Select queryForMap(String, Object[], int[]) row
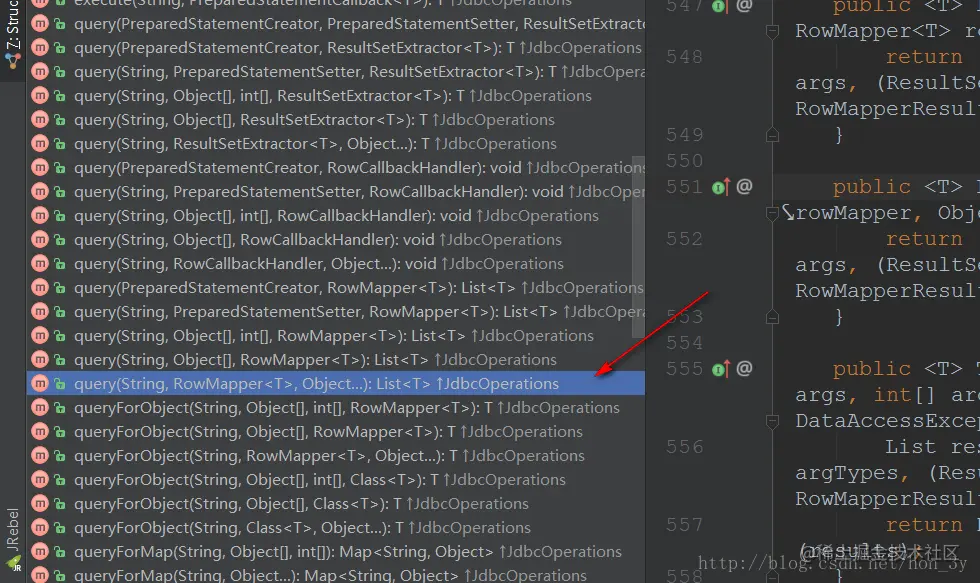This screenshot has height=583, width=980. tap(336, 552)
